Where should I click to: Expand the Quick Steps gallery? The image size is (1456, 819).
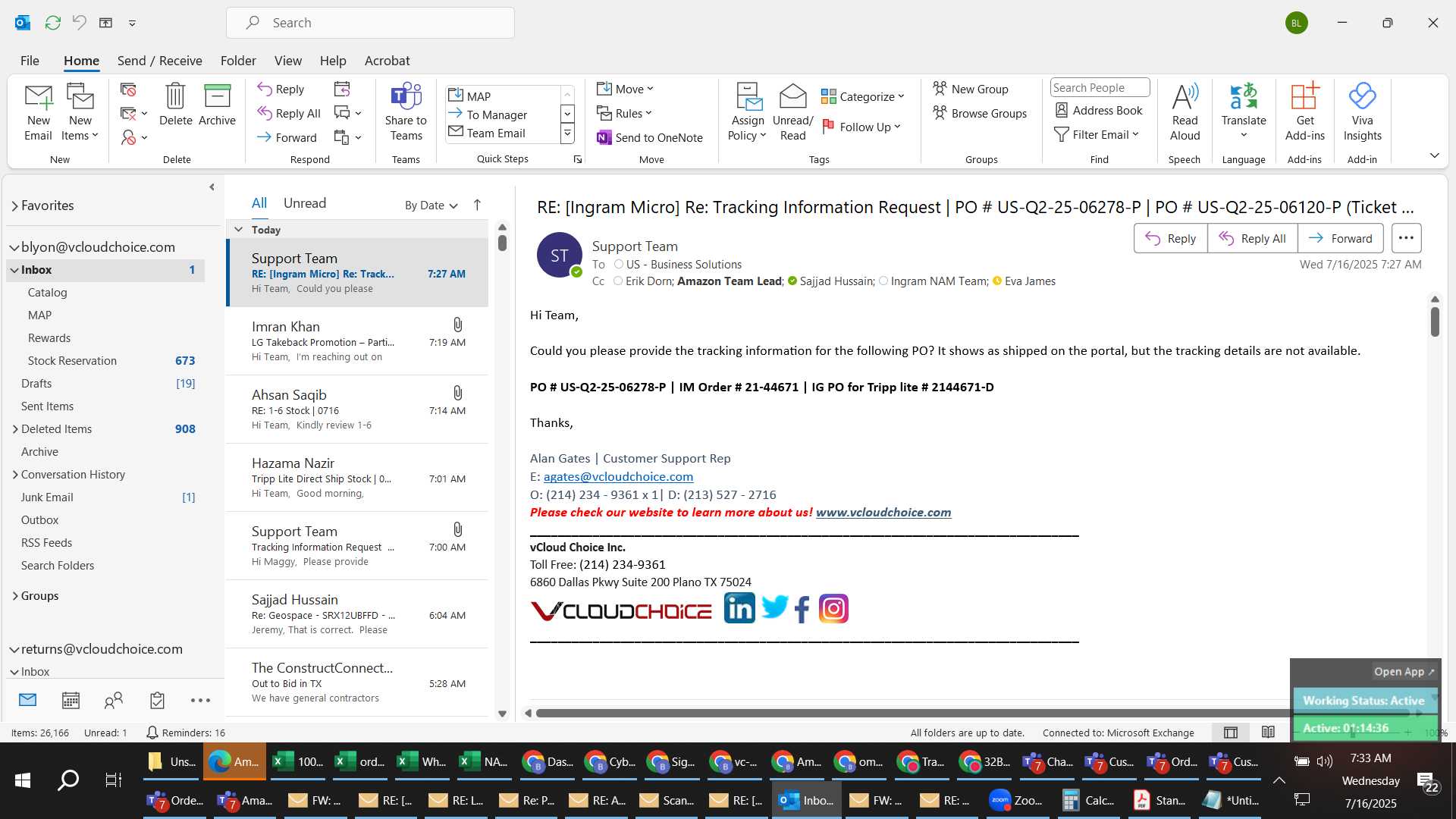click(567, 134)
